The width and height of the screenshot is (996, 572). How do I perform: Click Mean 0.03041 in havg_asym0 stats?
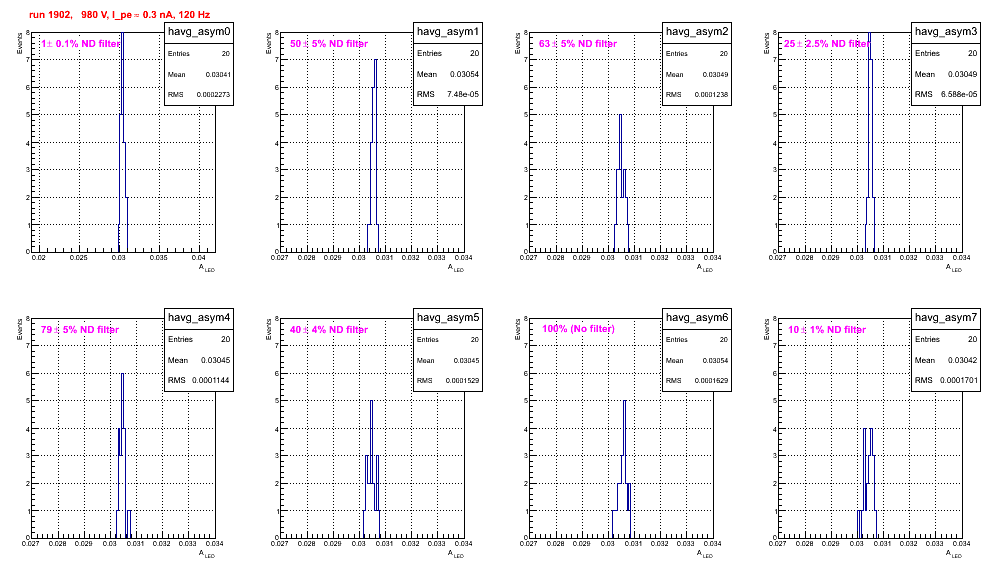click(199, 74)
